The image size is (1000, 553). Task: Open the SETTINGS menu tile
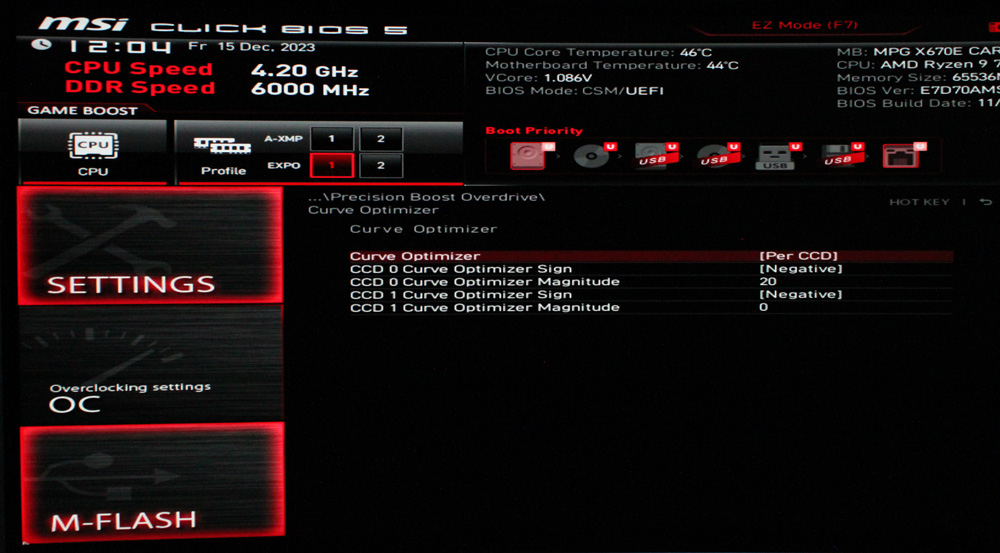click(x=151, y=245)
